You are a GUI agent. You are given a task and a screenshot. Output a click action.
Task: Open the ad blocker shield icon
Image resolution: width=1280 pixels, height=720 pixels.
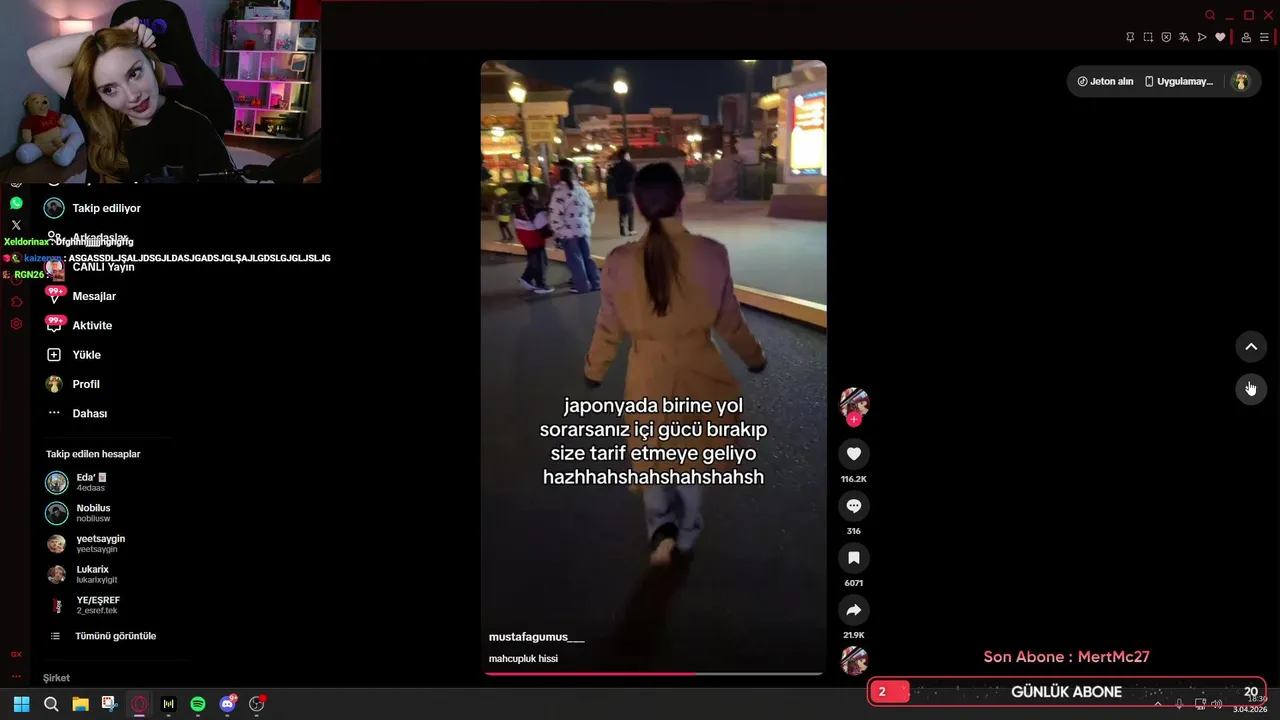click(x=1166, y=37)
